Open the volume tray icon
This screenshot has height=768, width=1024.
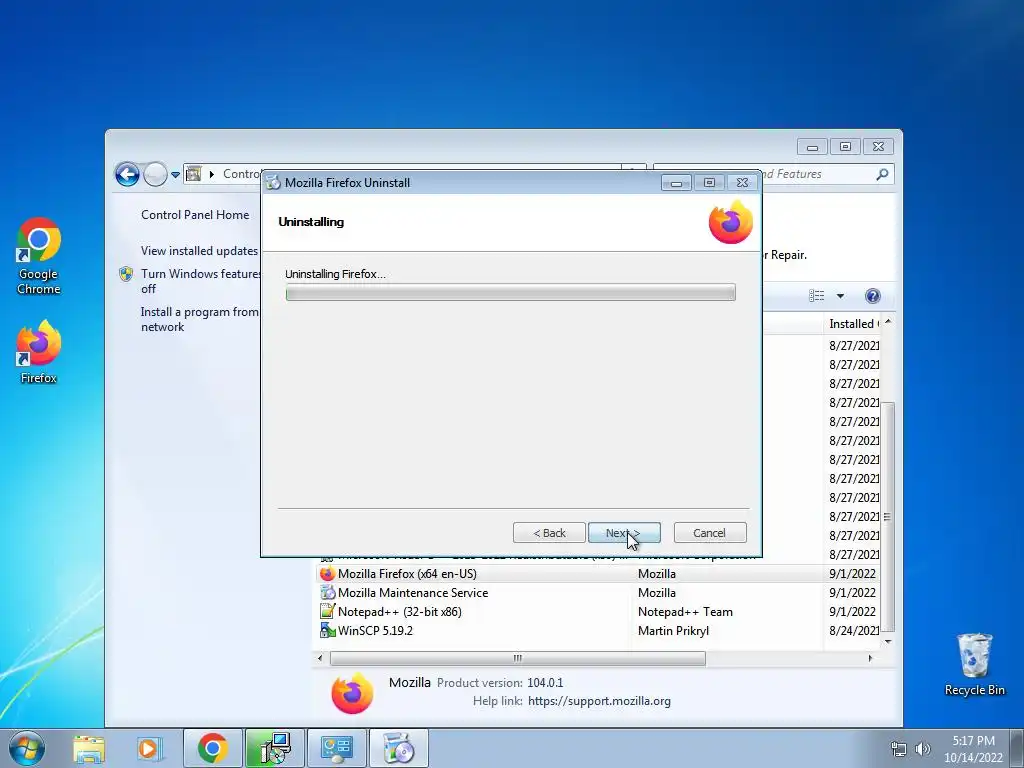pyautogui.click(x=923, y=749)
